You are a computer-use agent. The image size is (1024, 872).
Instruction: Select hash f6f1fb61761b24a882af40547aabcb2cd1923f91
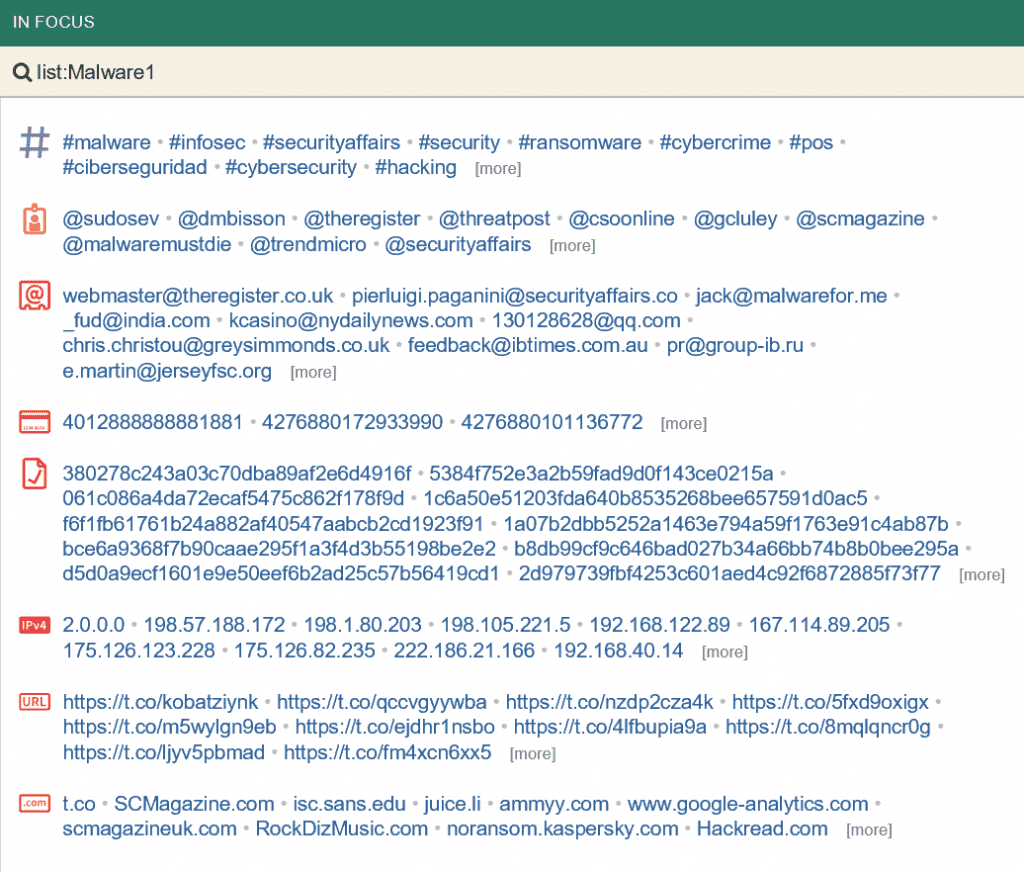point(273,524)
